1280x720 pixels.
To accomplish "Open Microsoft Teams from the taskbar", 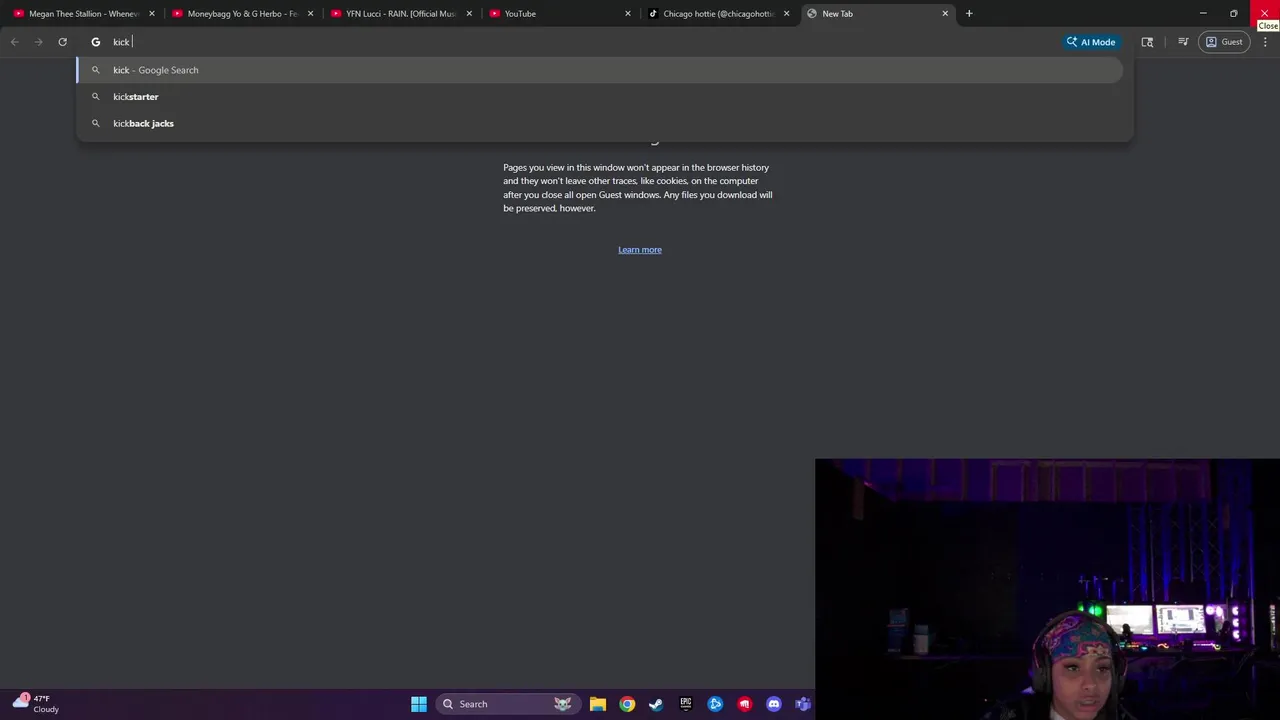I will 803,704.
